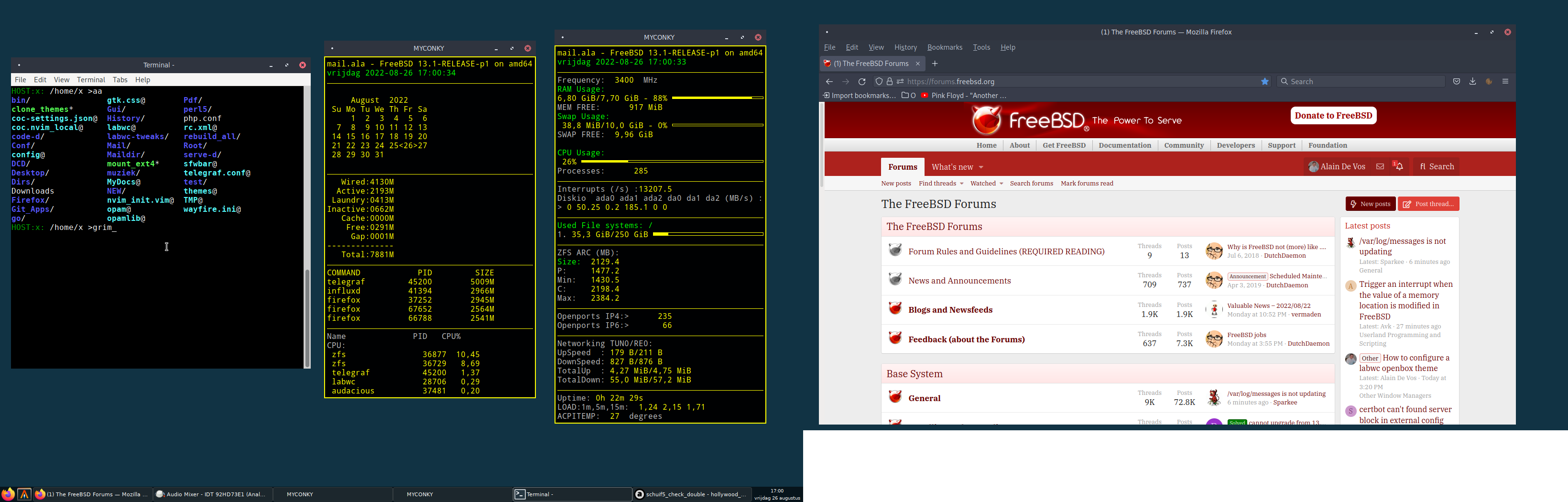Open the Pocket save icon

[x=1457, y=82]
